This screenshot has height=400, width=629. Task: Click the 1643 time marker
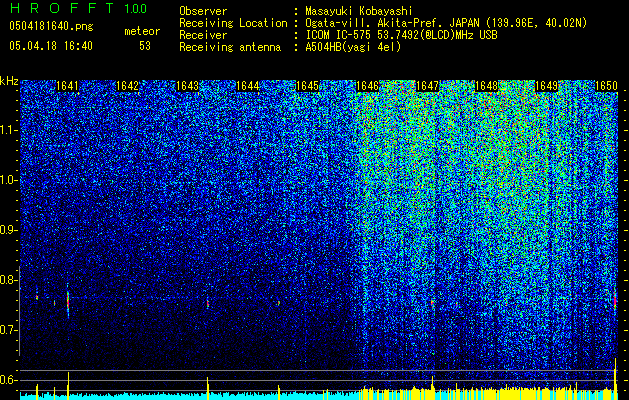(x=187, y=86)
